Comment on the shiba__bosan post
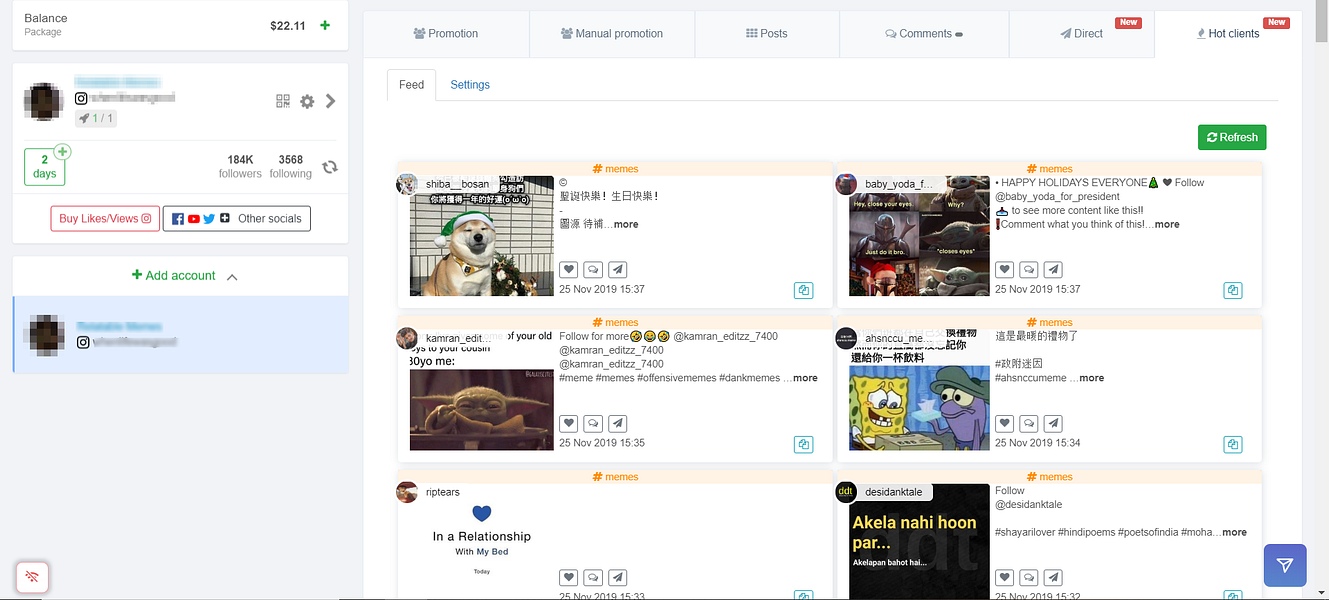The height and width of the screenshot is (600, 1329). point(593,269)
